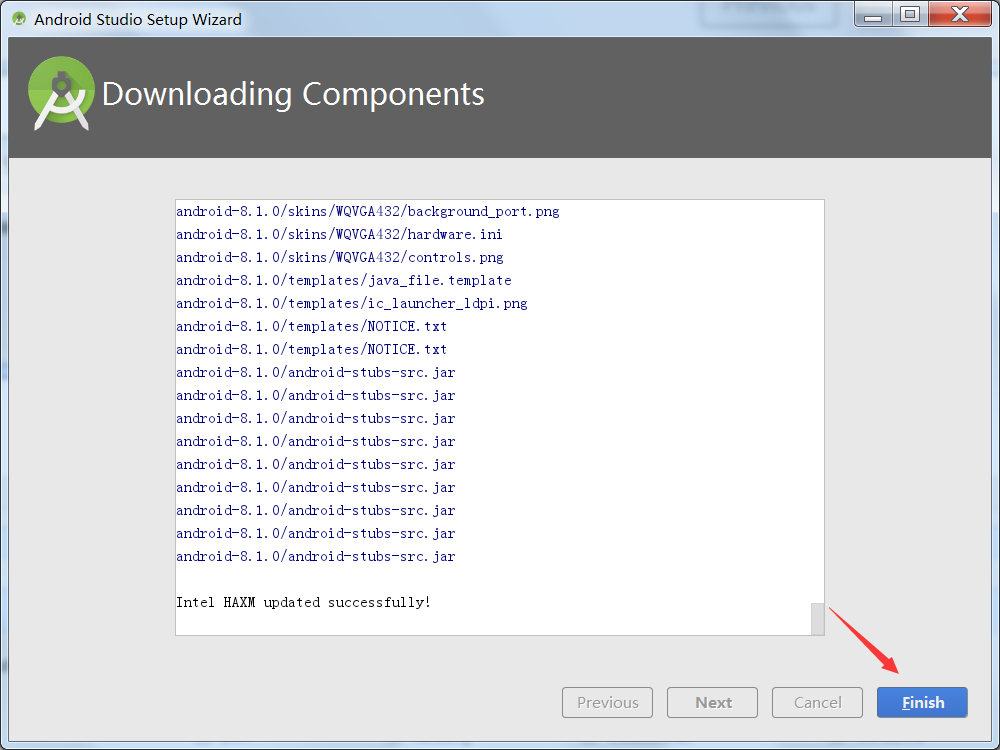Viewport: 1000px width, 750px height.
Task: Minimize the Setup Wizard window
Action: pyautogui.click(x=873, y=15)
